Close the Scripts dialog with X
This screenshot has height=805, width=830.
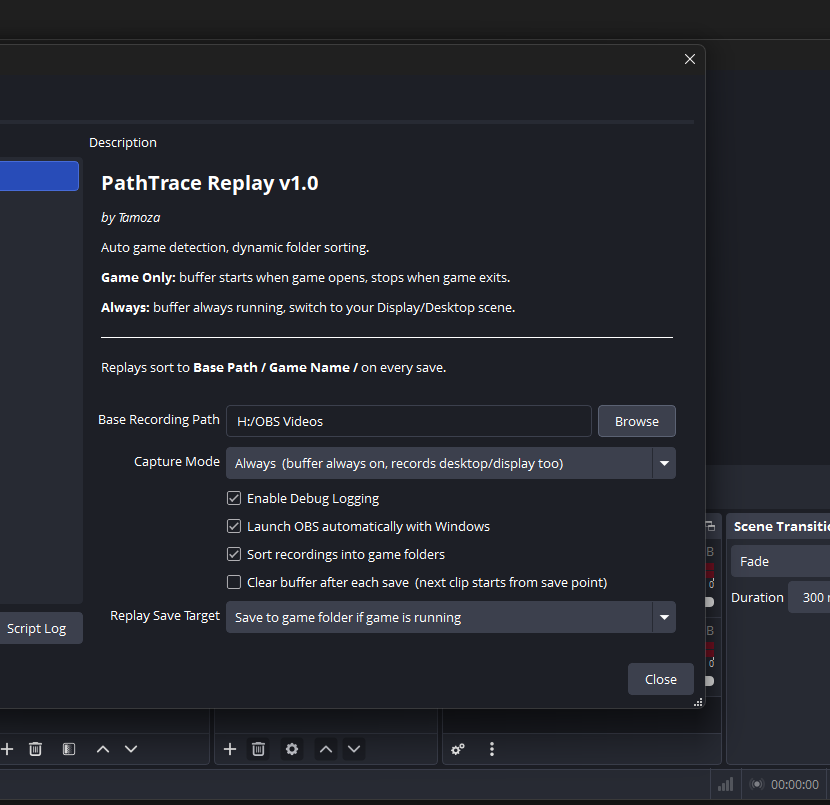coord(689,59)
